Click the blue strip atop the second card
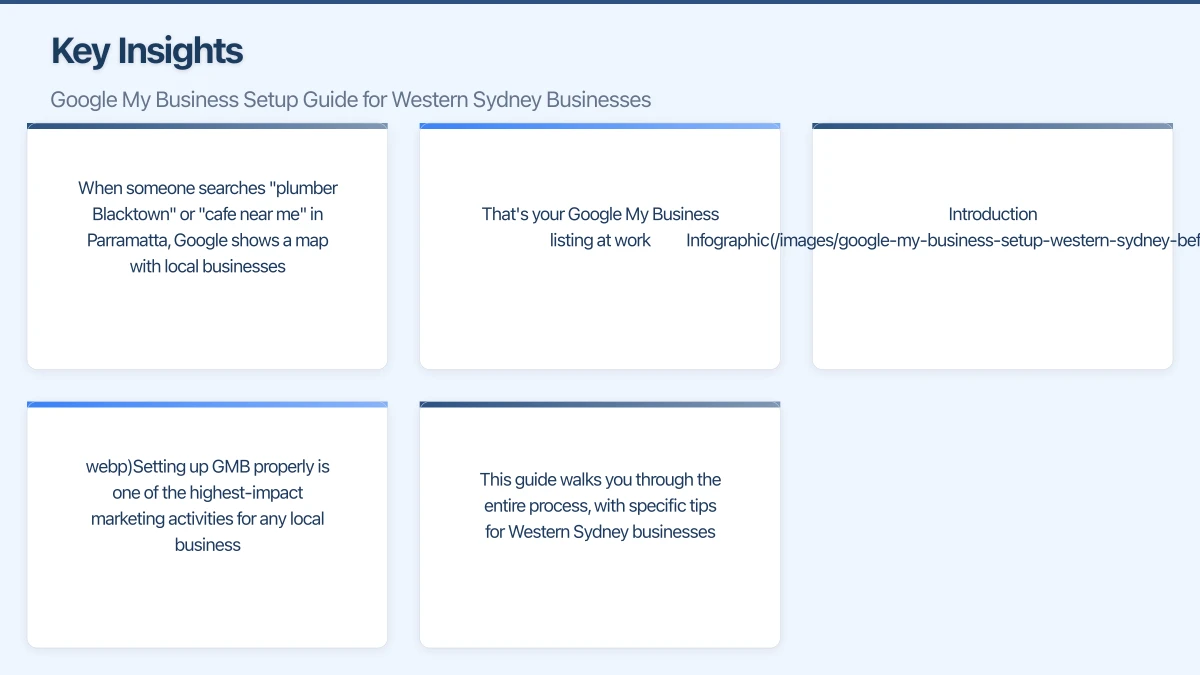Viewport: 1200px width, 675px height. pos(600,125)
